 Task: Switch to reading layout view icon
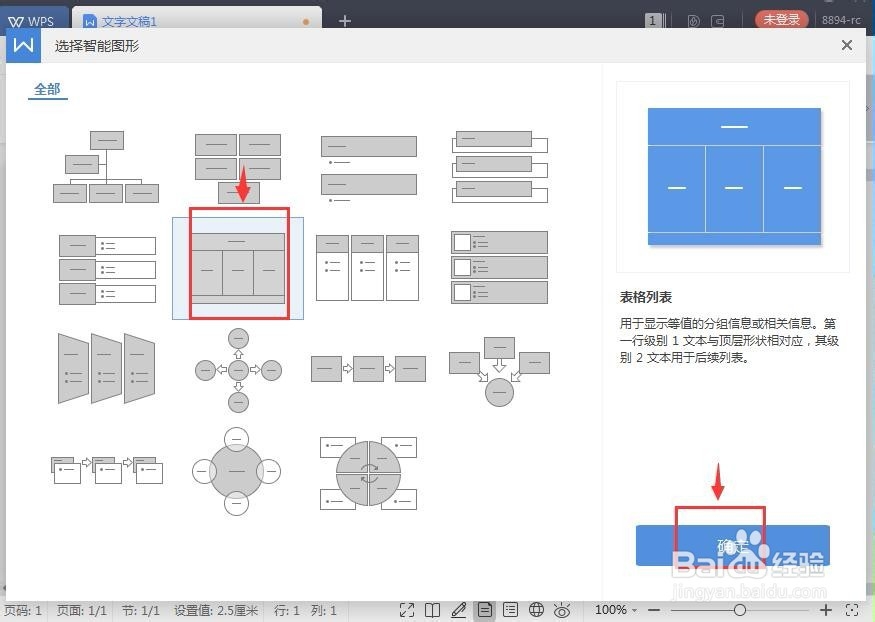(432, 610)
